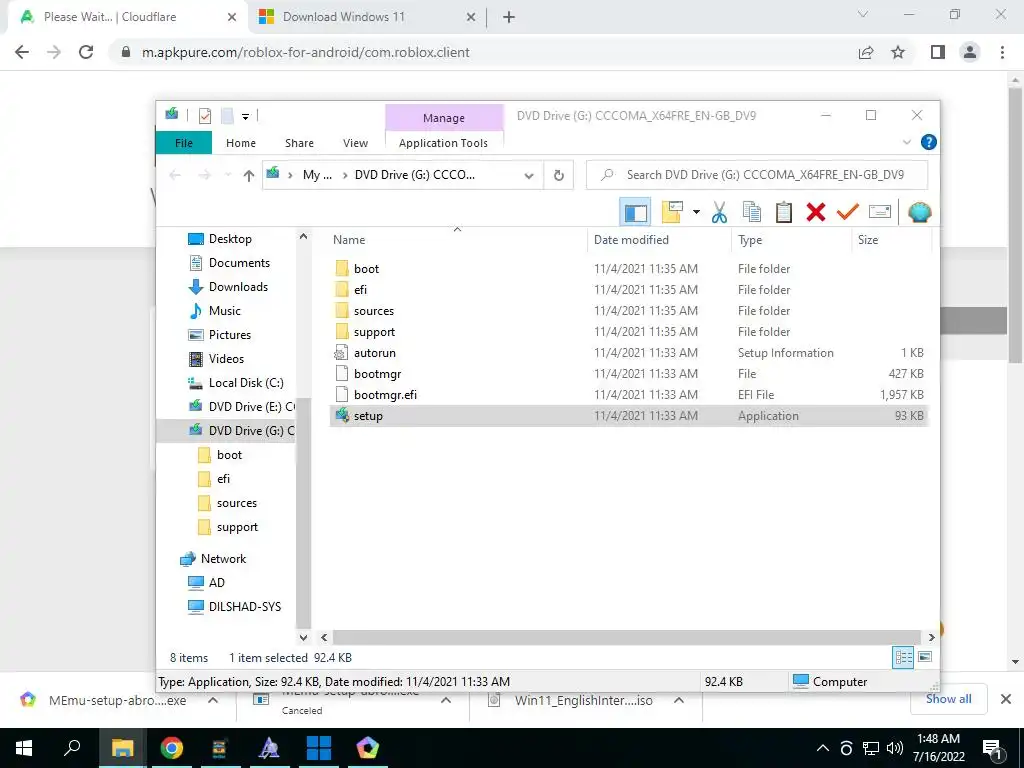
Task: Open DVD Drive (E:) in navigation pane
Action: pos(251,406)
